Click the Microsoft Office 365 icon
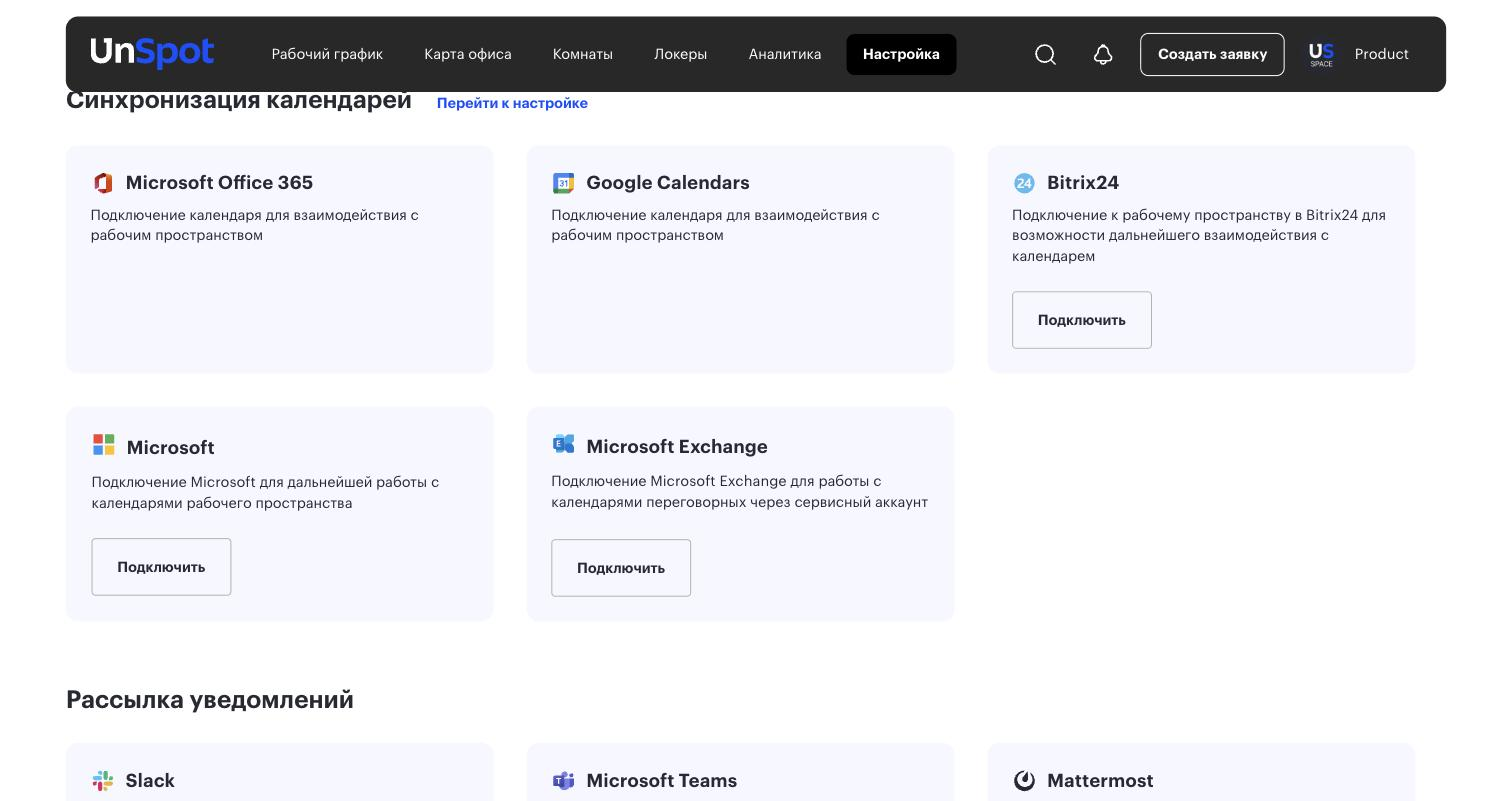This screenshot has height=801, width=1512. 103,183
